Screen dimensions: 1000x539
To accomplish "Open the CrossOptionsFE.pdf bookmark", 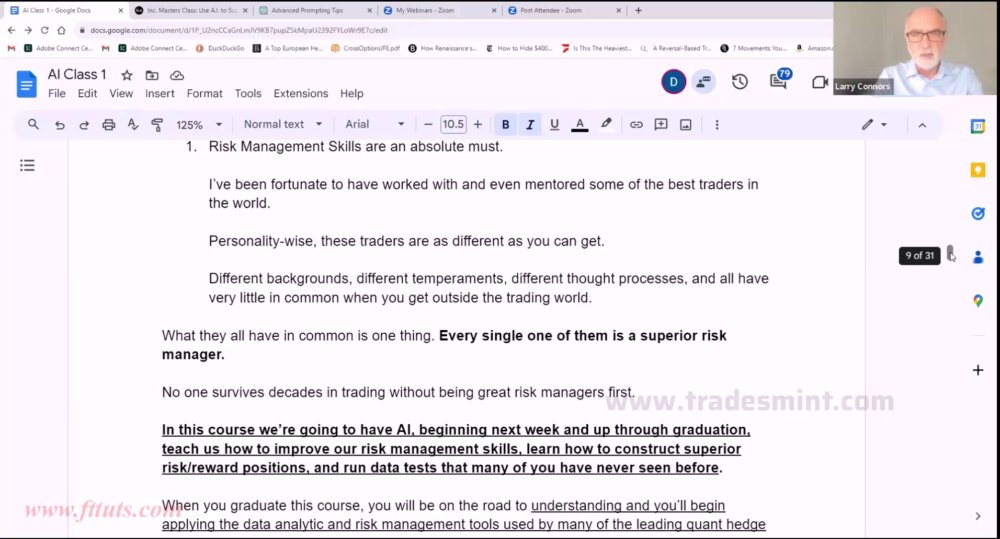I will (365, 48).
